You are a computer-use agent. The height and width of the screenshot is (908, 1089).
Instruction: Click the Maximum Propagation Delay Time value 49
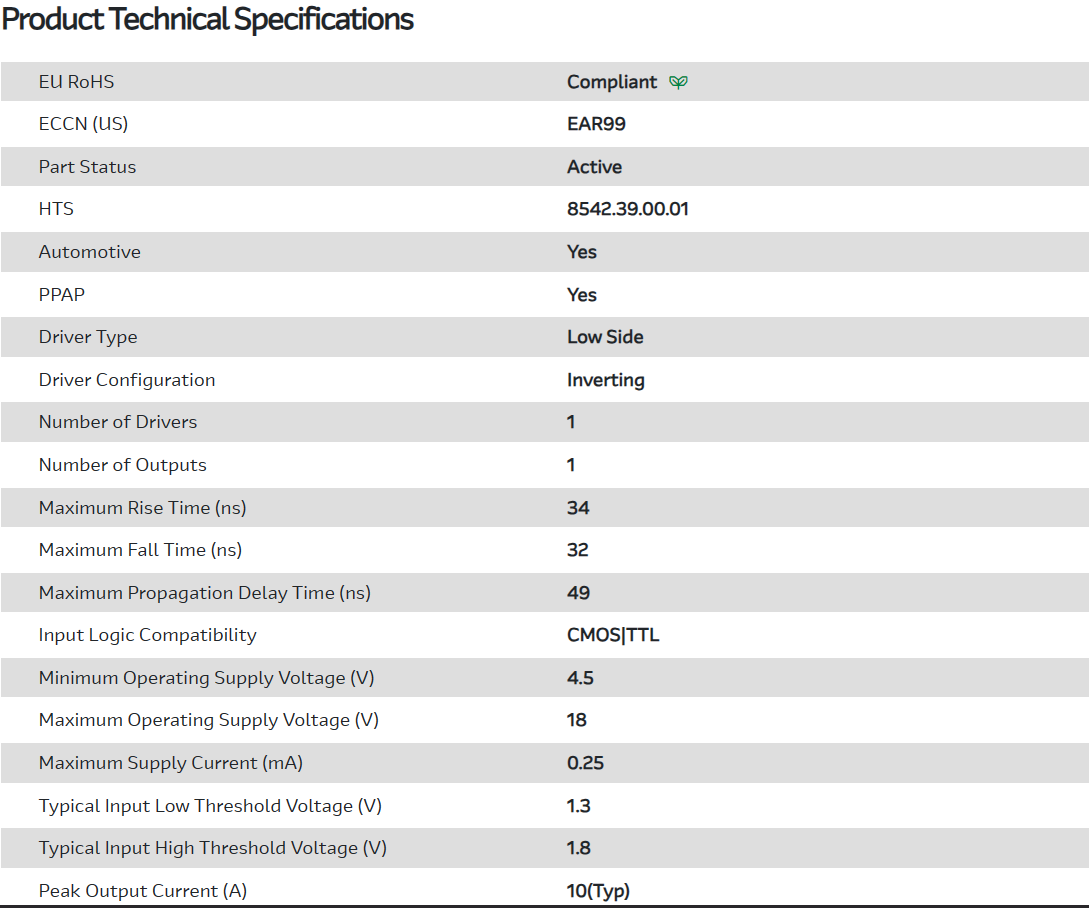click(578, 593)
